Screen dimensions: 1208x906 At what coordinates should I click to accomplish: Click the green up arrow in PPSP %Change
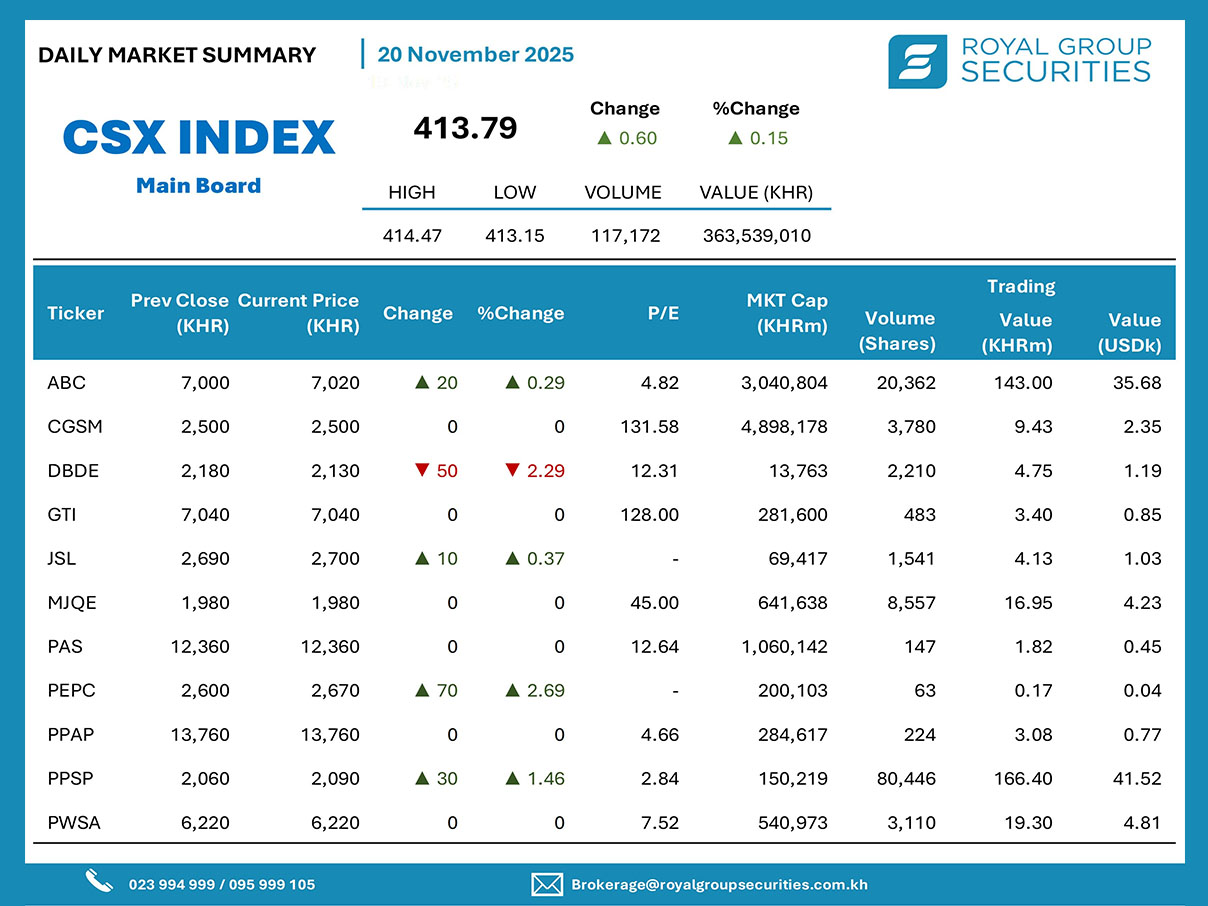click(x=512, y=778)
